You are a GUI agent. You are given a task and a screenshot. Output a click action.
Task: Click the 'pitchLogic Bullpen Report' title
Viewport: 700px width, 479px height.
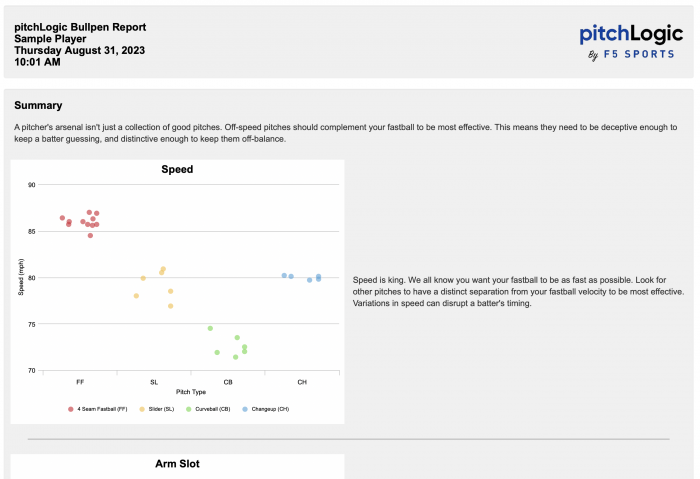point(80,25)
